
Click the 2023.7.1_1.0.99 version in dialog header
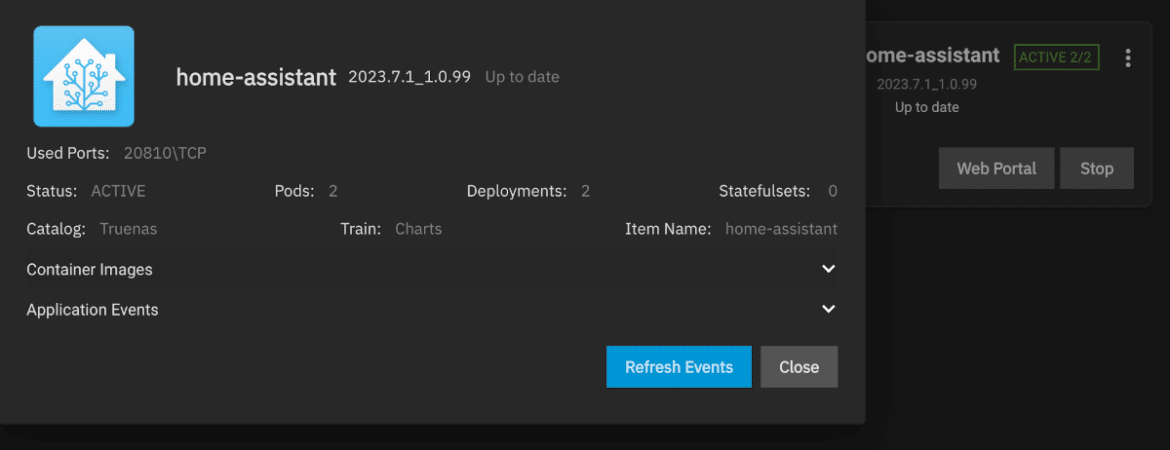[x=410, y=77]
